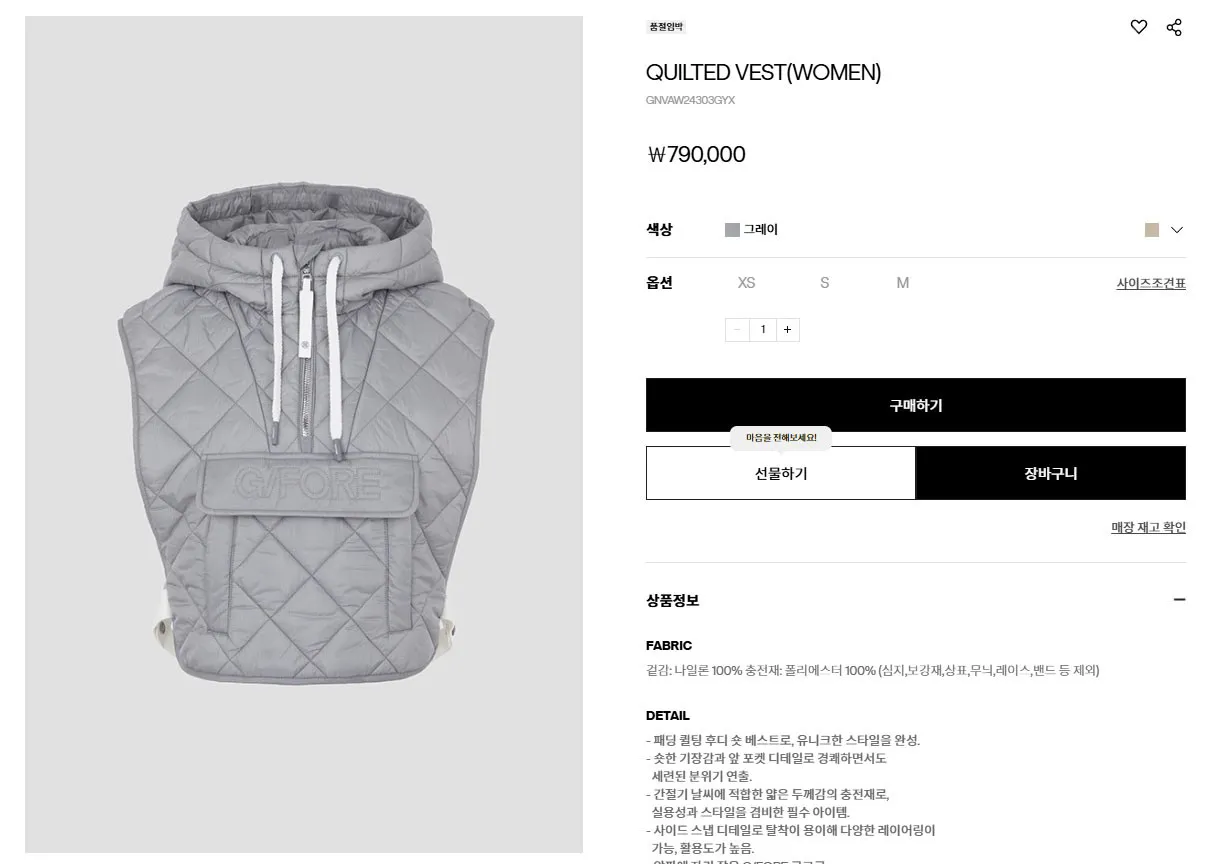Open the quilted vest product image
Screen dimensions: 1218x864
pyautogui.click(x=304, y=434)
